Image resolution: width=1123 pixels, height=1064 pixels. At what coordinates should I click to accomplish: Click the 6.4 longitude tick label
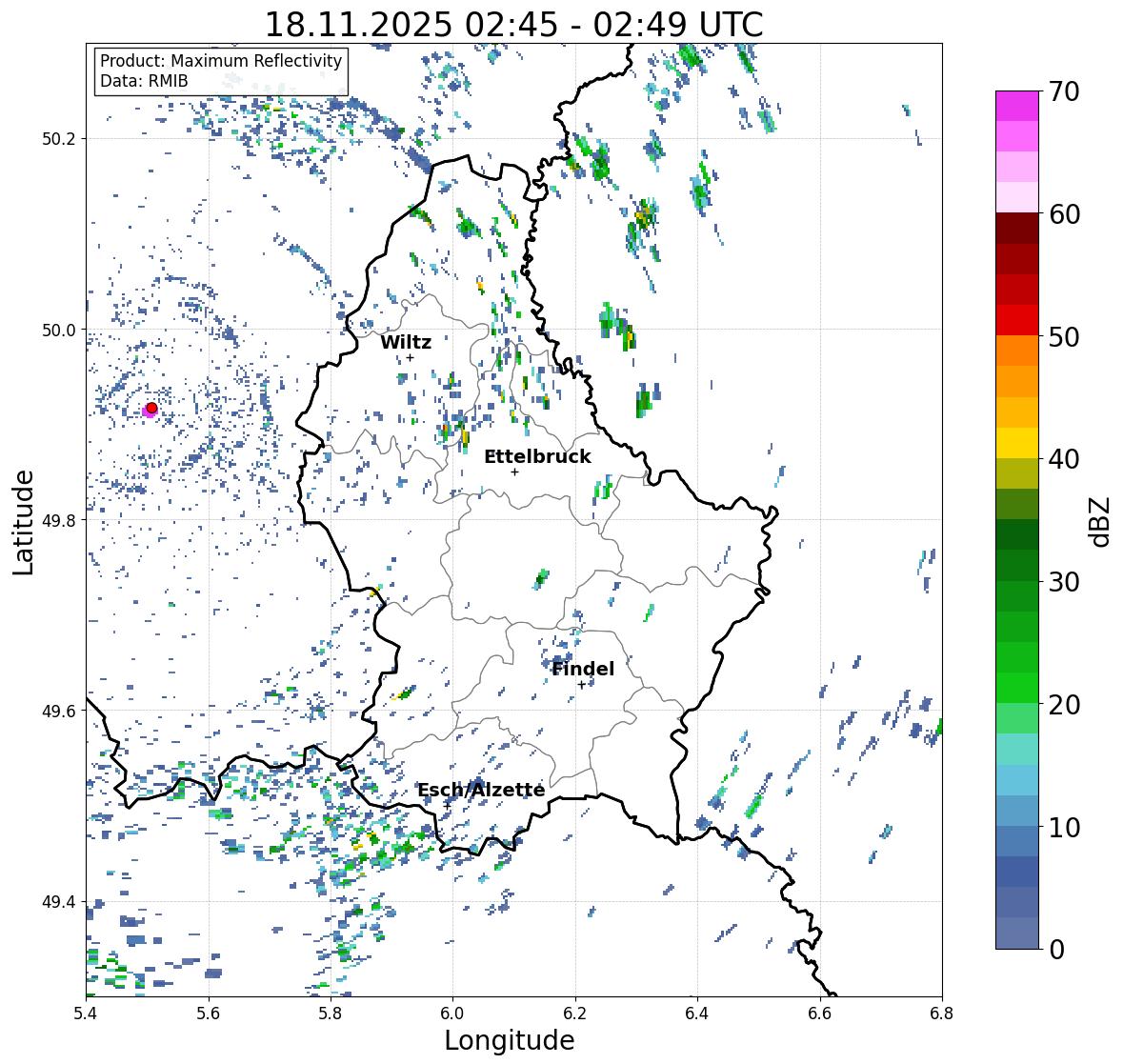click(697, 1014)
